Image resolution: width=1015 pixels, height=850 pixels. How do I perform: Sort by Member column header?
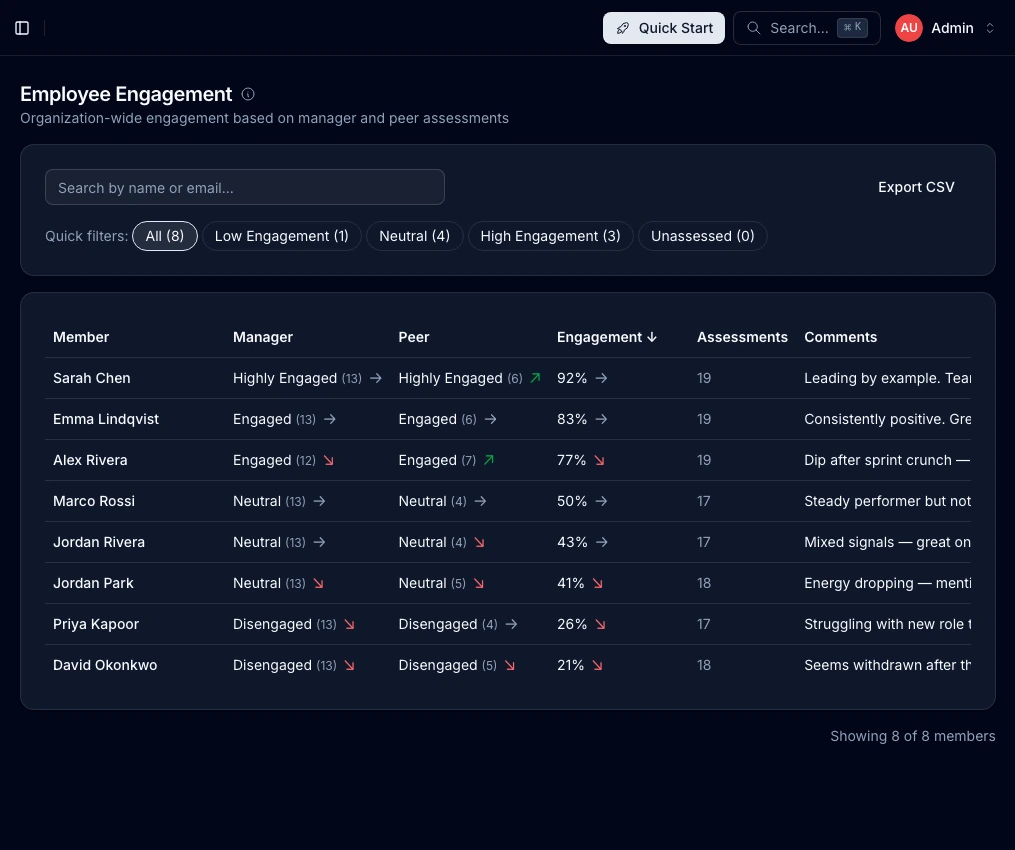pyautogui.click(x=81, y=337)
